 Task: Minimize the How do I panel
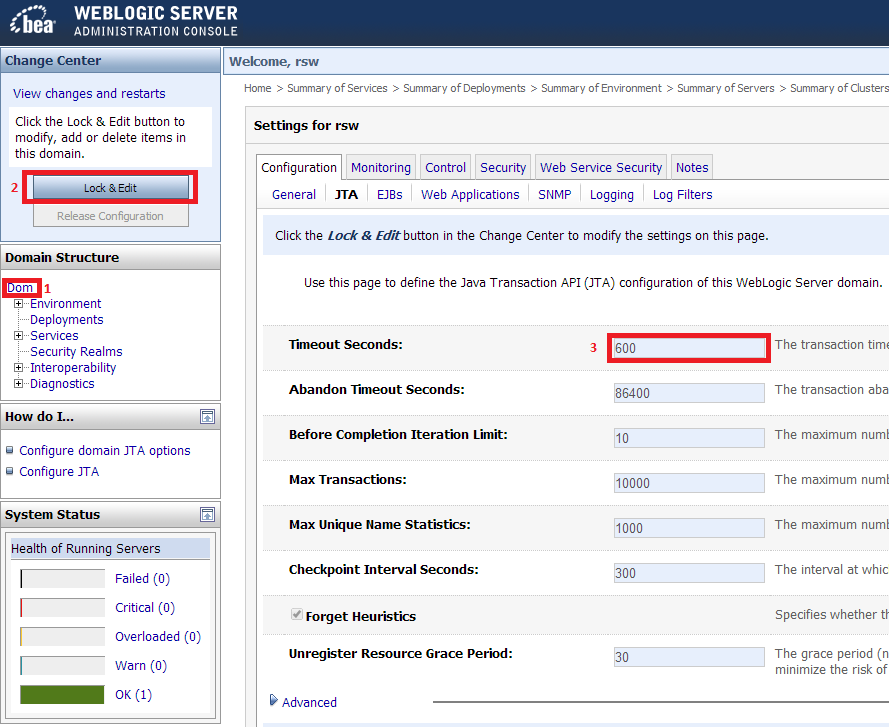click(x=207, y=416)
